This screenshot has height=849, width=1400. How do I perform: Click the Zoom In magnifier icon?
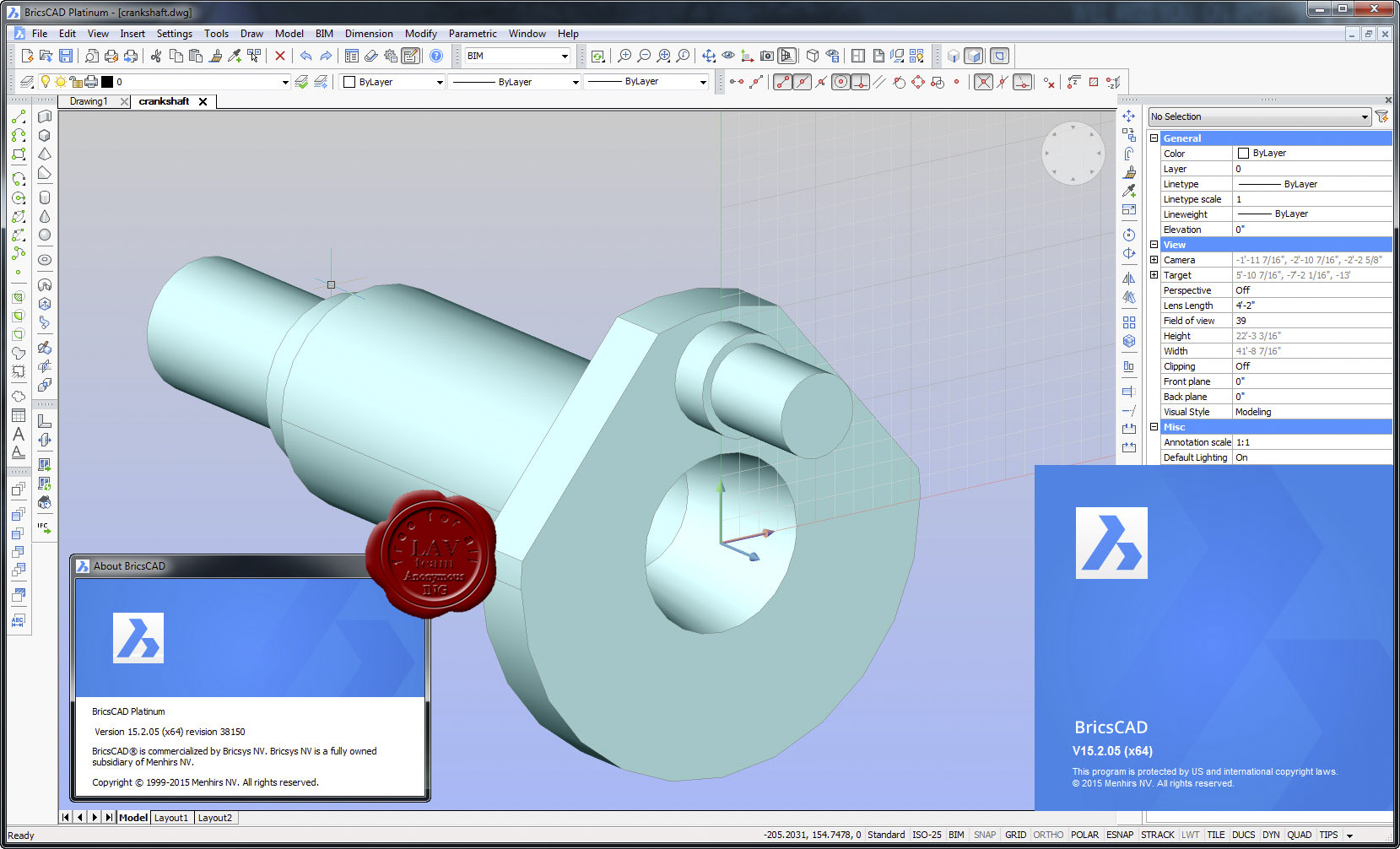(624, 56)
